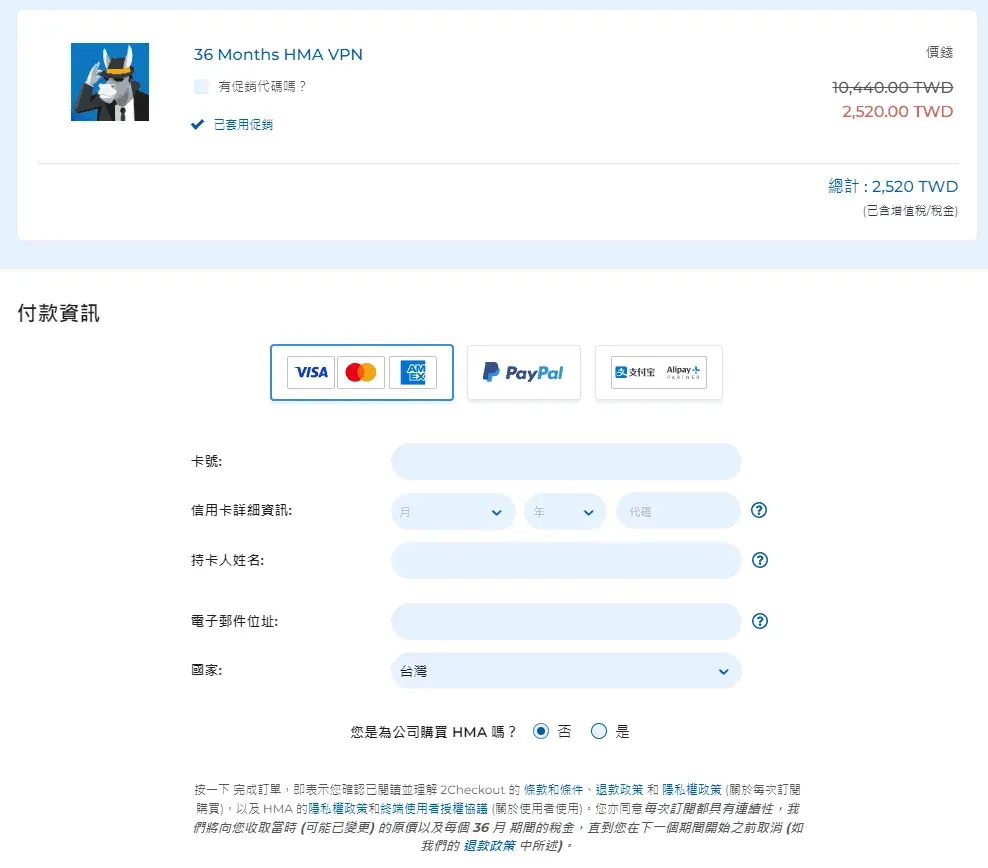Image resolution: width=988 pixels, height=868 pixels.
Task: Click the applied promotion checkmark icon
Action: tap(197, 125)
